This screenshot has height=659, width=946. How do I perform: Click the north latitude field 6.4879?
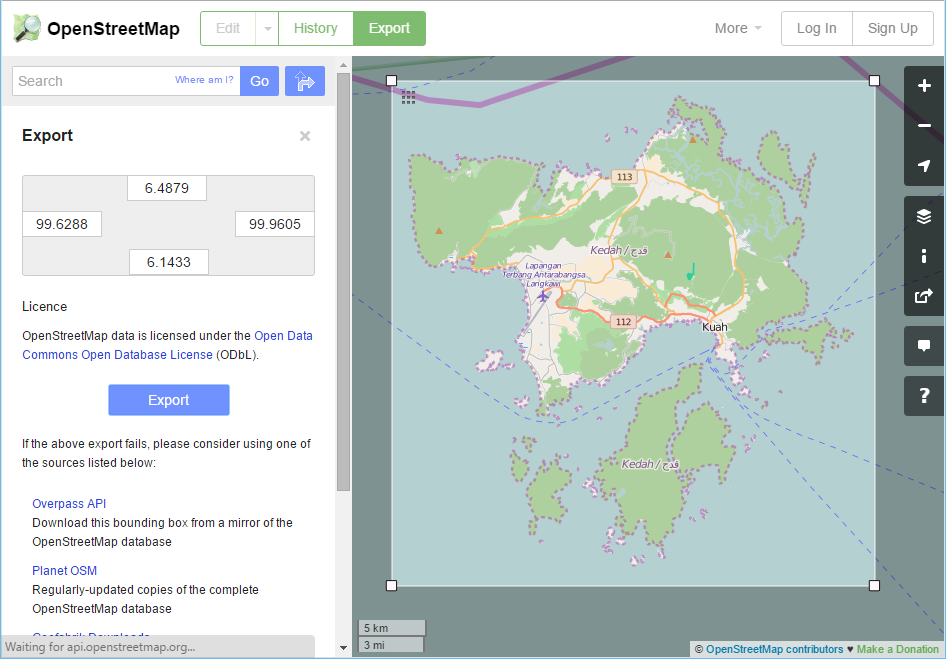tap(167, 188)
